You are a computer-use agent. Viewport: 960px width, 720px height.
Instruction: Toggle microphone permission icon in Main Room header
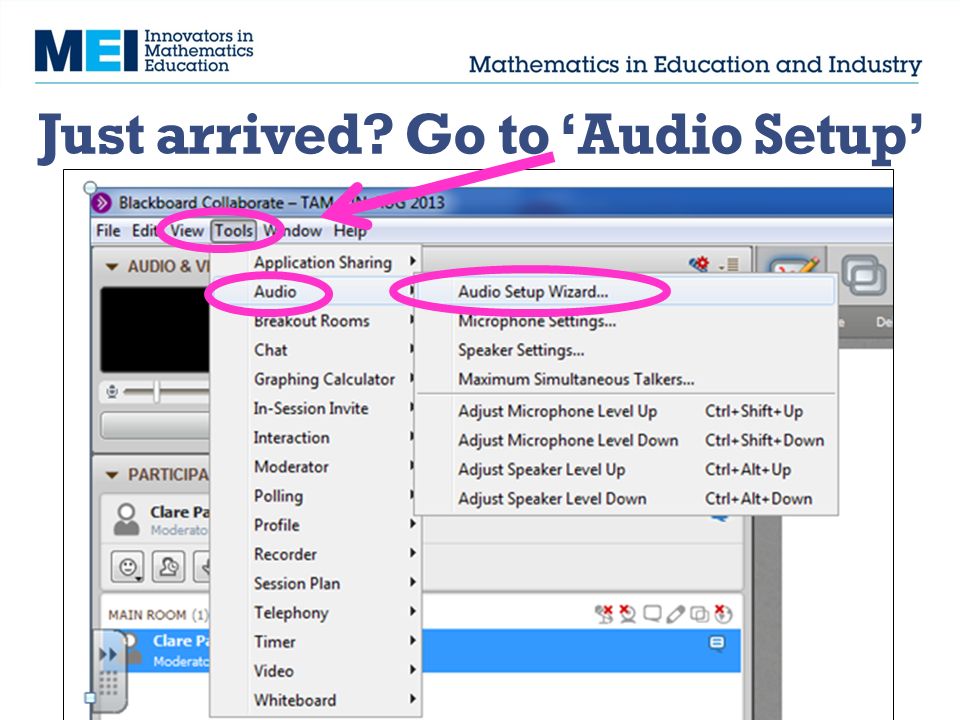(x=604, y=613)
